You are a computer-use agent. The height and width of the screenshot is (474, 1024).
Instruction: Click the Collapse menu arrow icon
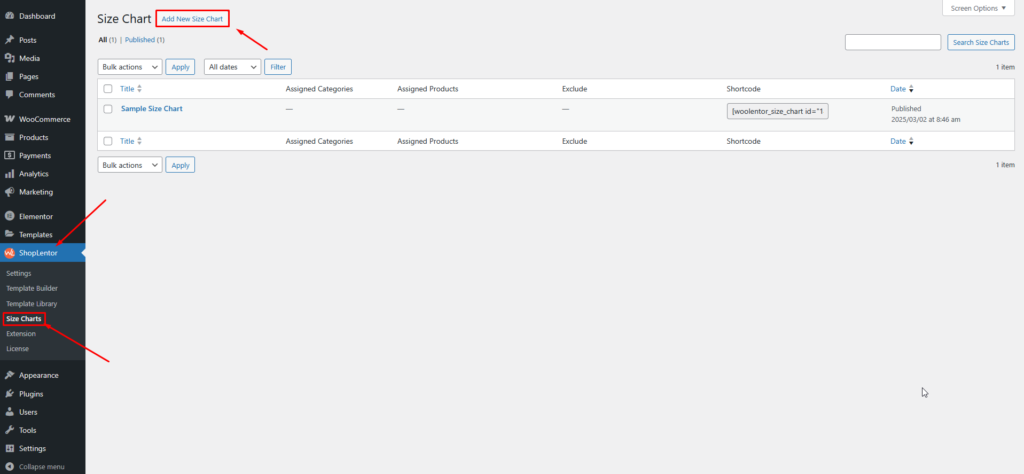(9, 466)
